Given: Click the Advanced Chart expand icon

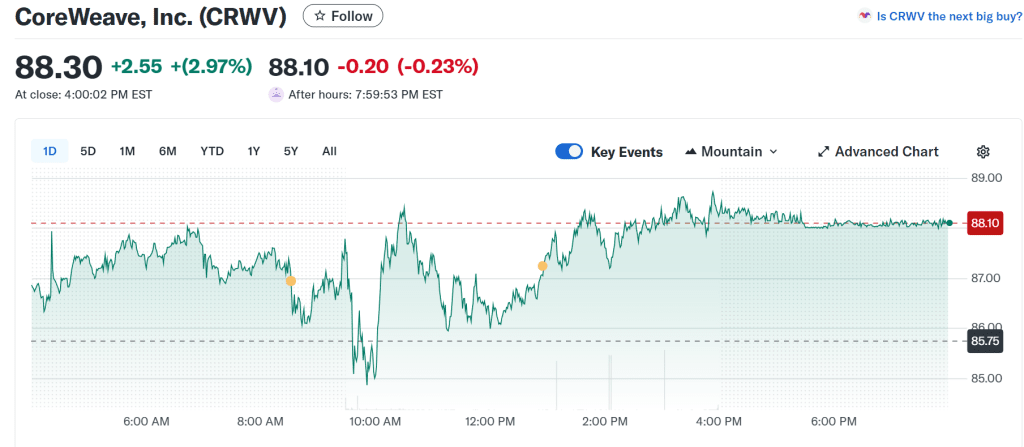Looking at the screenshot, I should (x=824, y=152).
